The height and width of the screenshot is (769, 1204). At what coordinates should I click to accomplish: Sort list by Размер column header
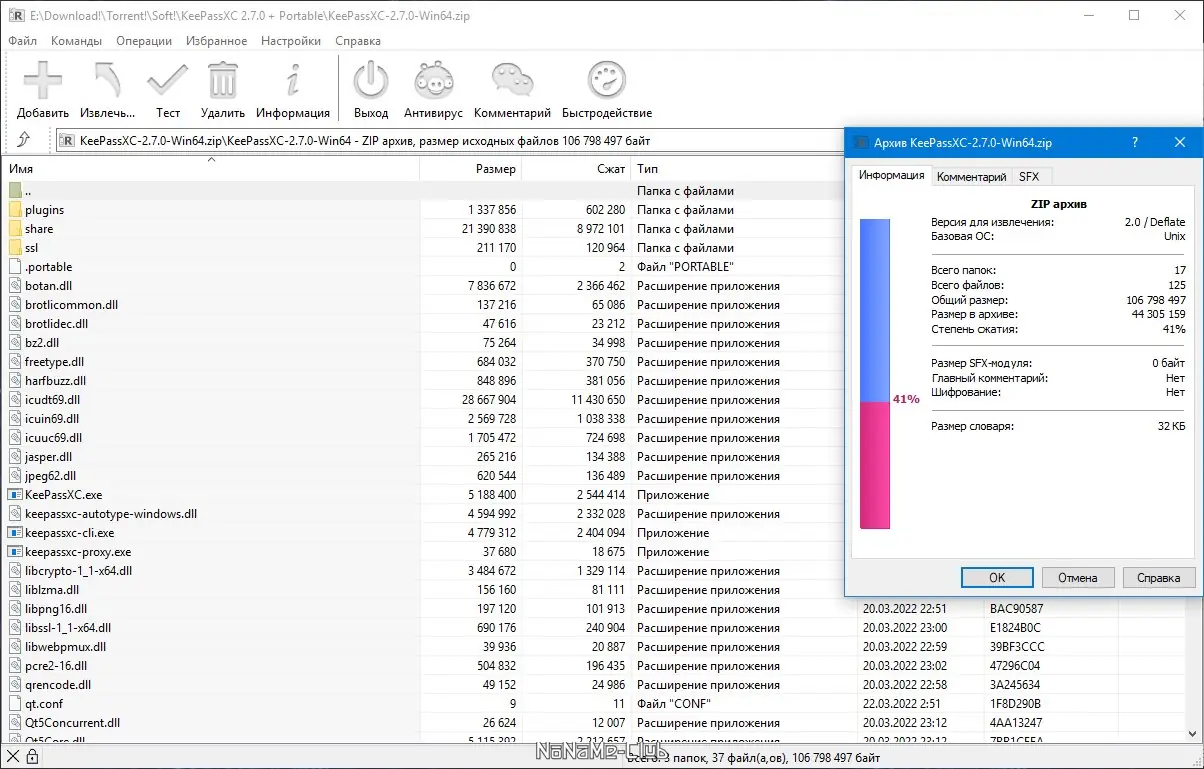470,169
